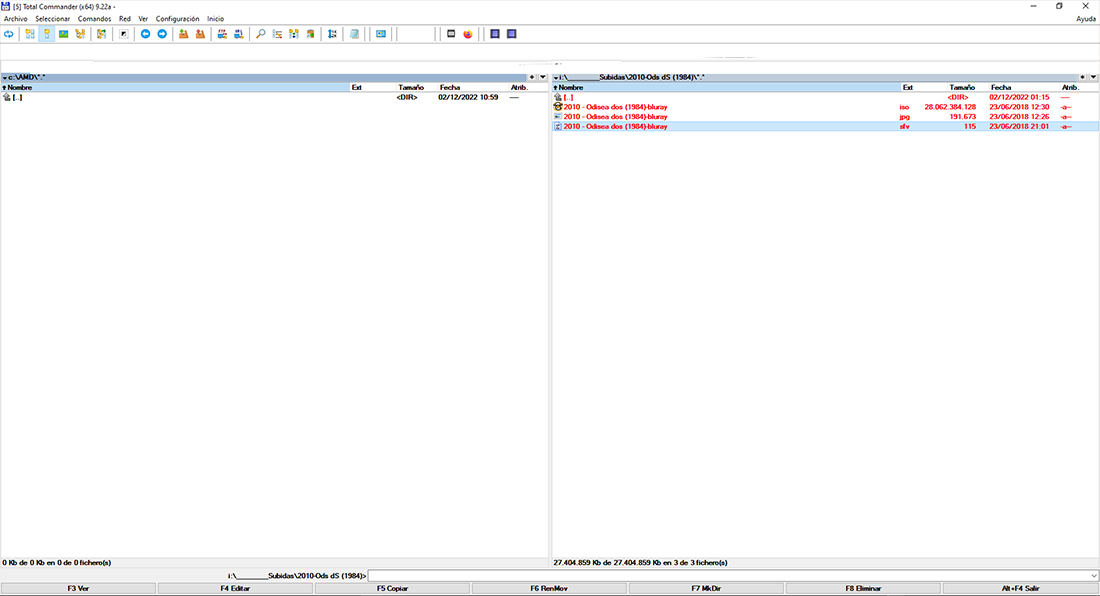
Task: Go forward using the blue right arrow
Action: tap(162, 34)
